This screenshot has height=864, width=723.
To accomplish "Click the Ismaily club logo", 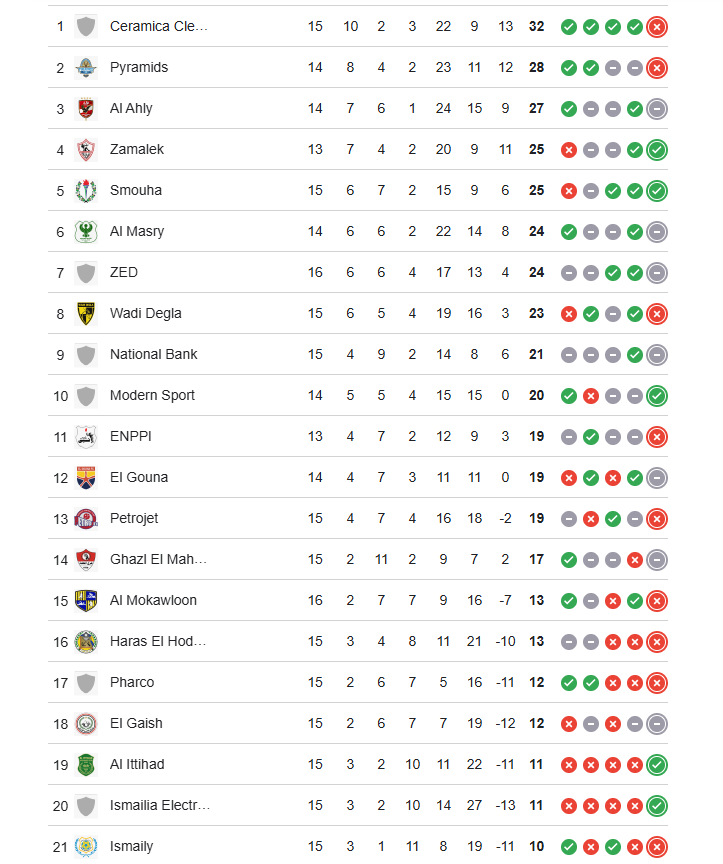I will 86,847.
